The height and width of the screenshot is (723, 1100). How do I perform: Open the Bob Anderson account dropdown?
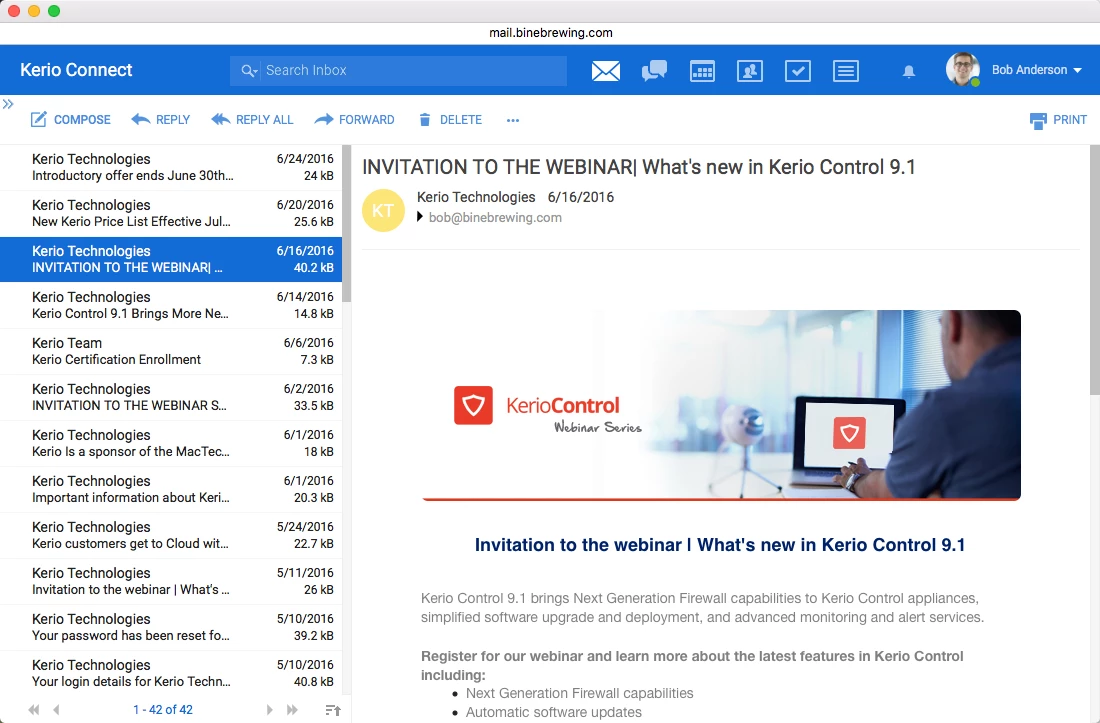click(1036, 70)
